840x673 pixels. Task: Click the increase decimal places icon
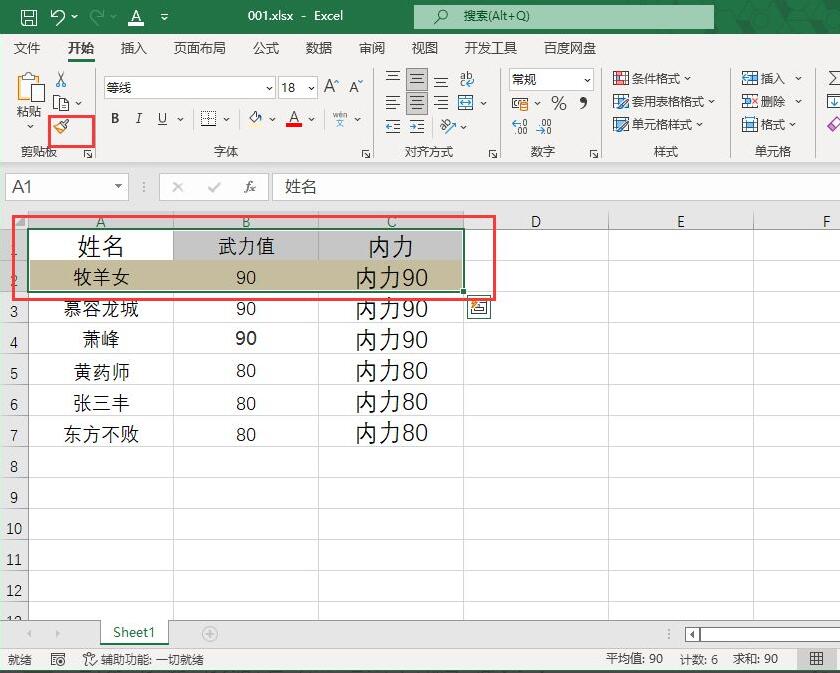tap(520, 127)
